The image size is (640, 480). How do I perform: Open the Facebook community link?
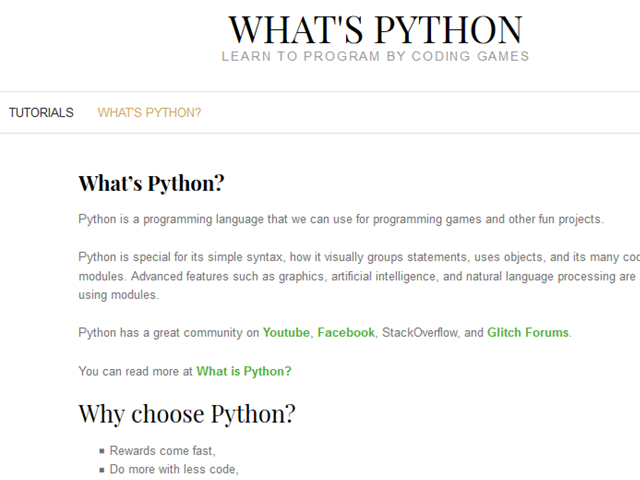346,333
